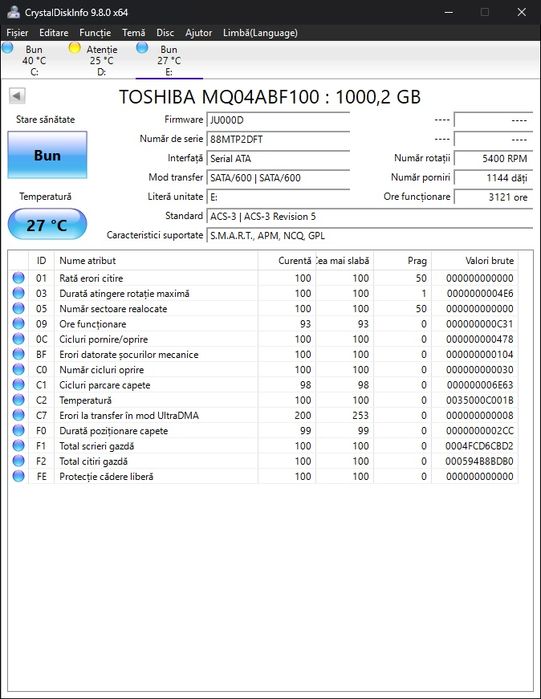Select the worst value 253 in row C7
541x699 pixels.
point(361,415)
